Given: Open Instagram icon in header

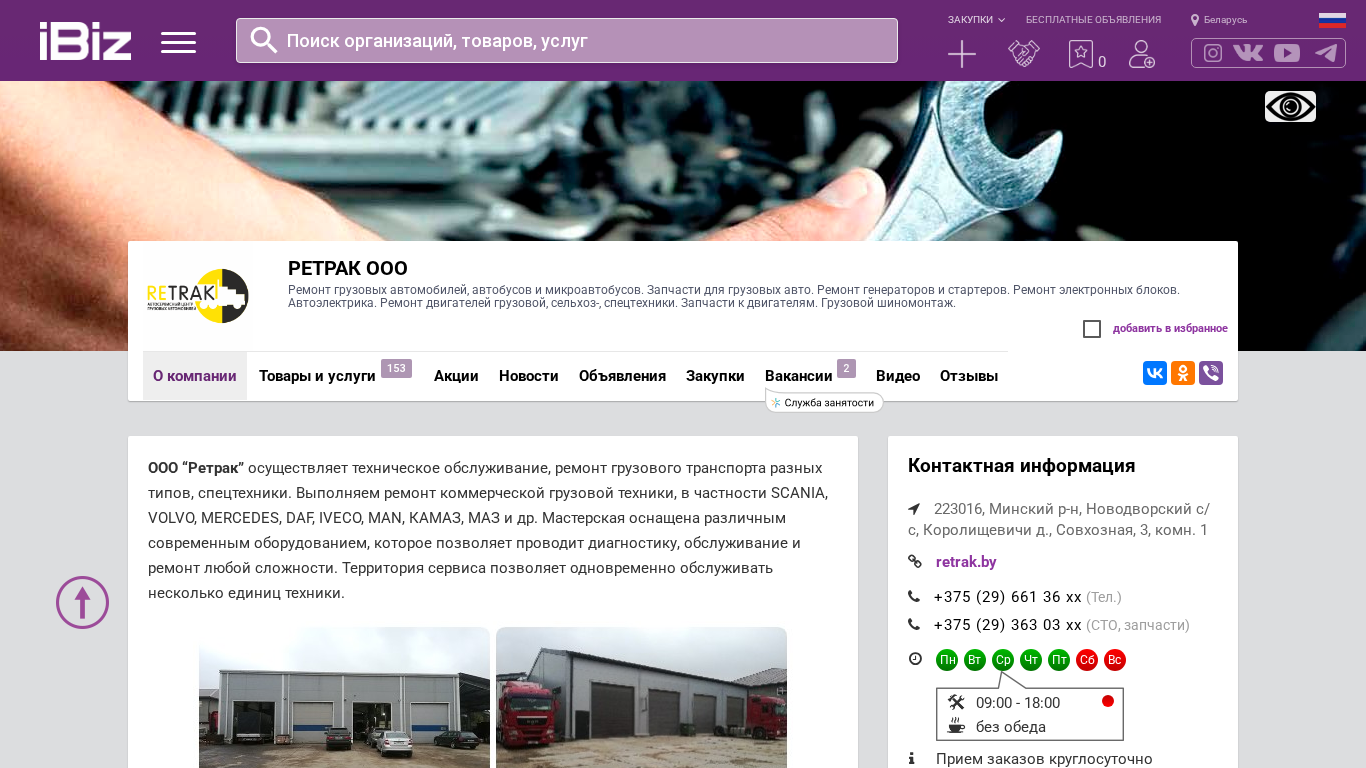Looking at the screenshot, I should pos(1213,53).
